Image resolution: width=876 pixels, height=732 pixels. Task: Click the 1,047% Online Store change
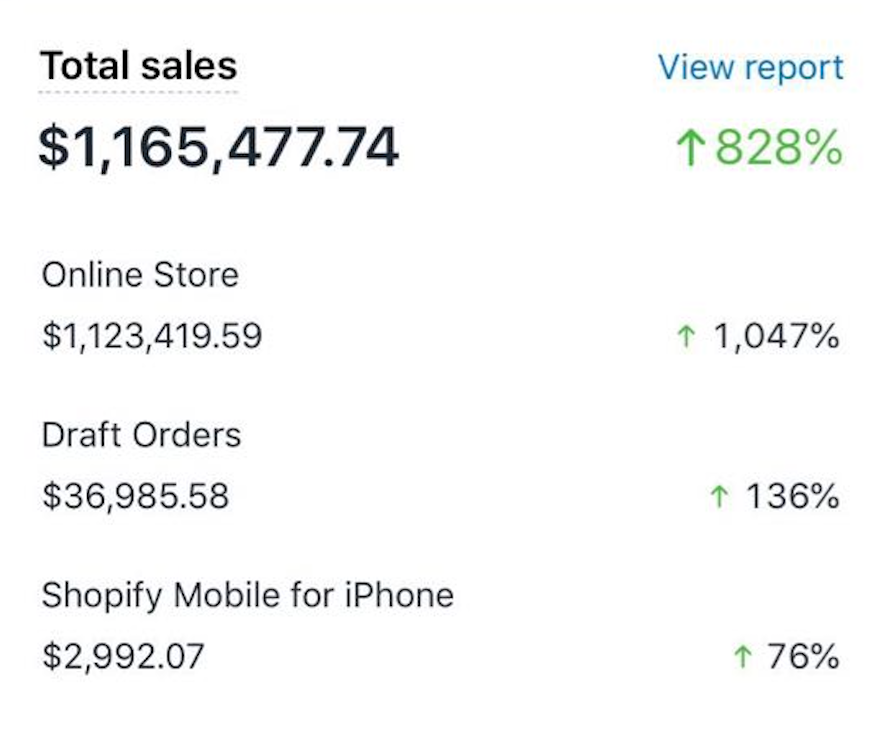(x=775, y=337)
